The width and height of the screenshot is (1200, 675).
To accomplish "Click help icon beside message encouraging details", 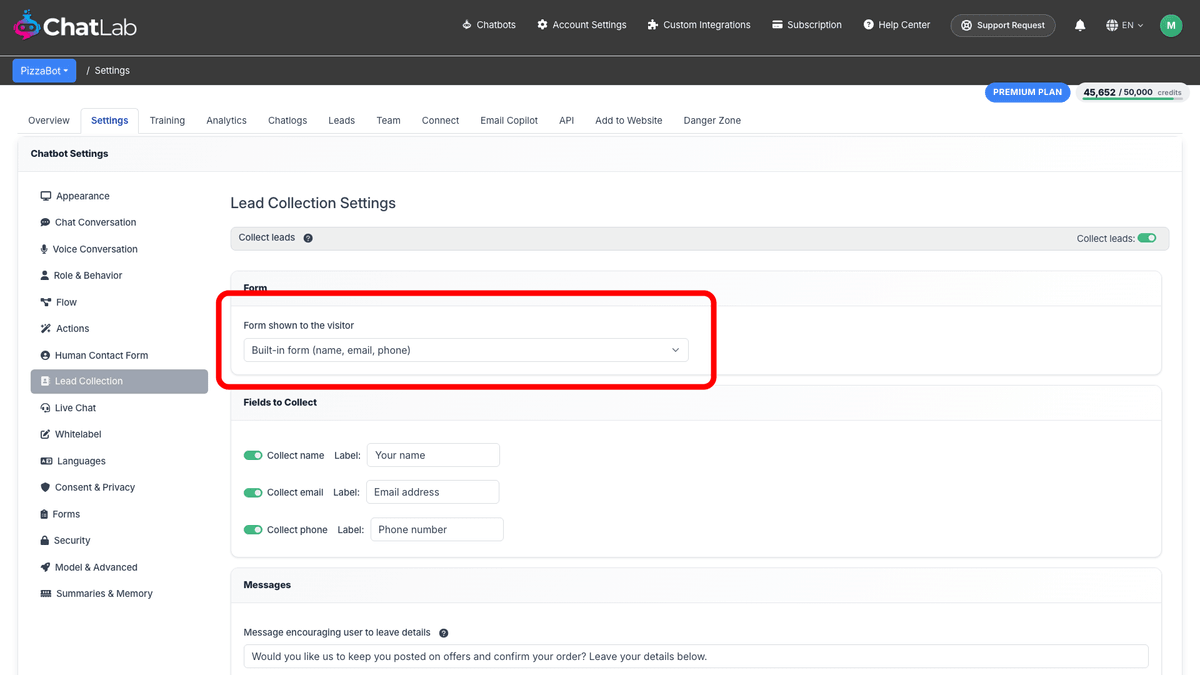I will click(443, 633).
